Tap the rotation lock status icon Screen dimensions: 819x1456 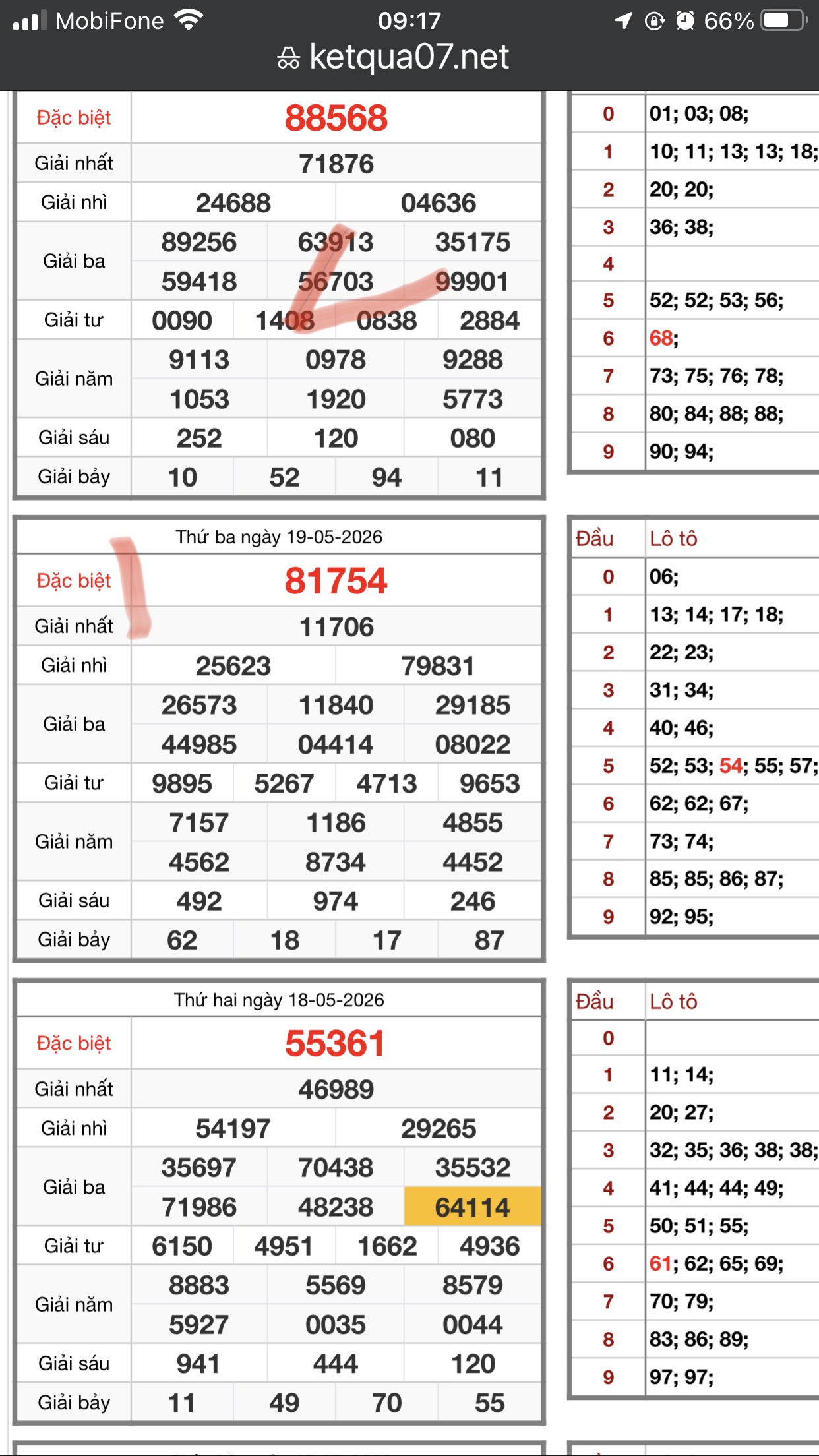click(x=654, y=20)
